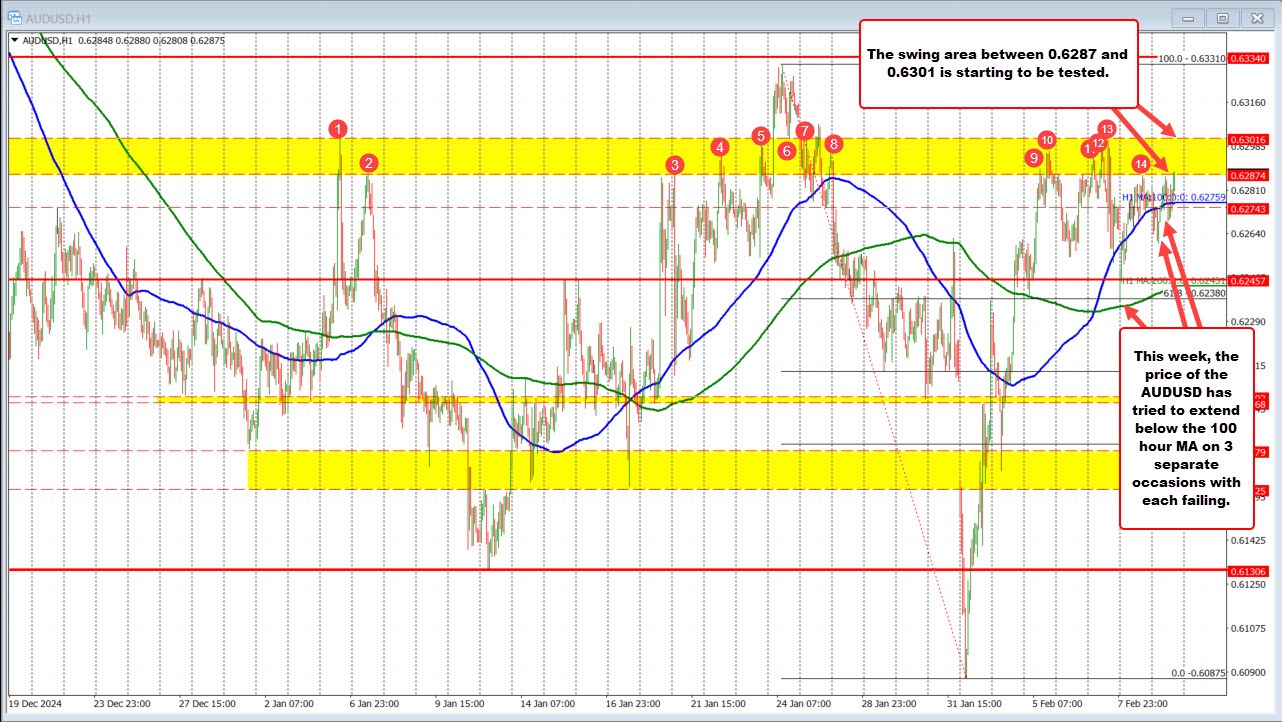Click the 23 Dec 23:00 time label

(x=122, y=704)
